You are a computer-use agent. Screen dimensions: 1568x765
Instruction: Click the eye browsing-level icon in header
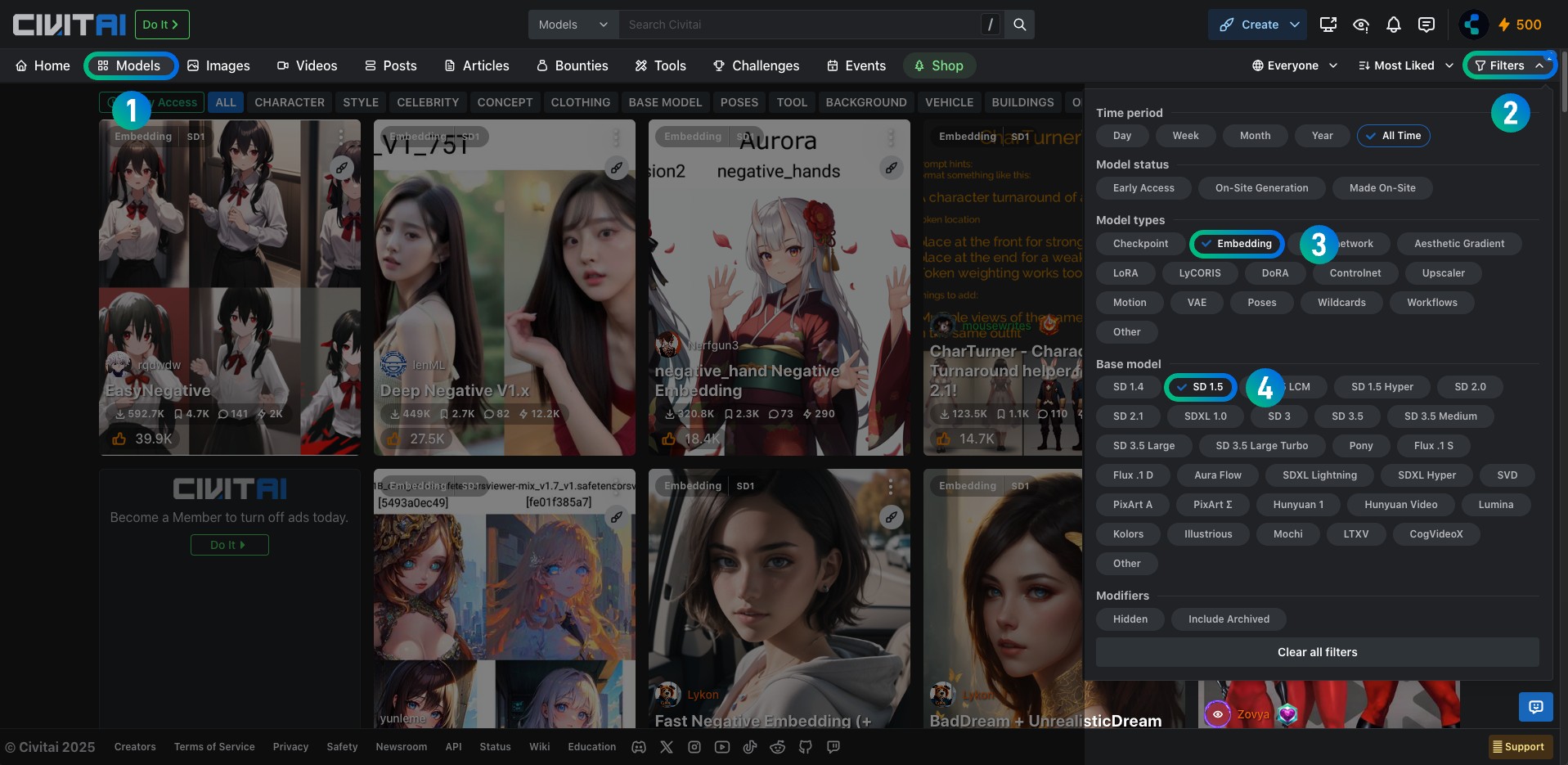coord(1360,25)
